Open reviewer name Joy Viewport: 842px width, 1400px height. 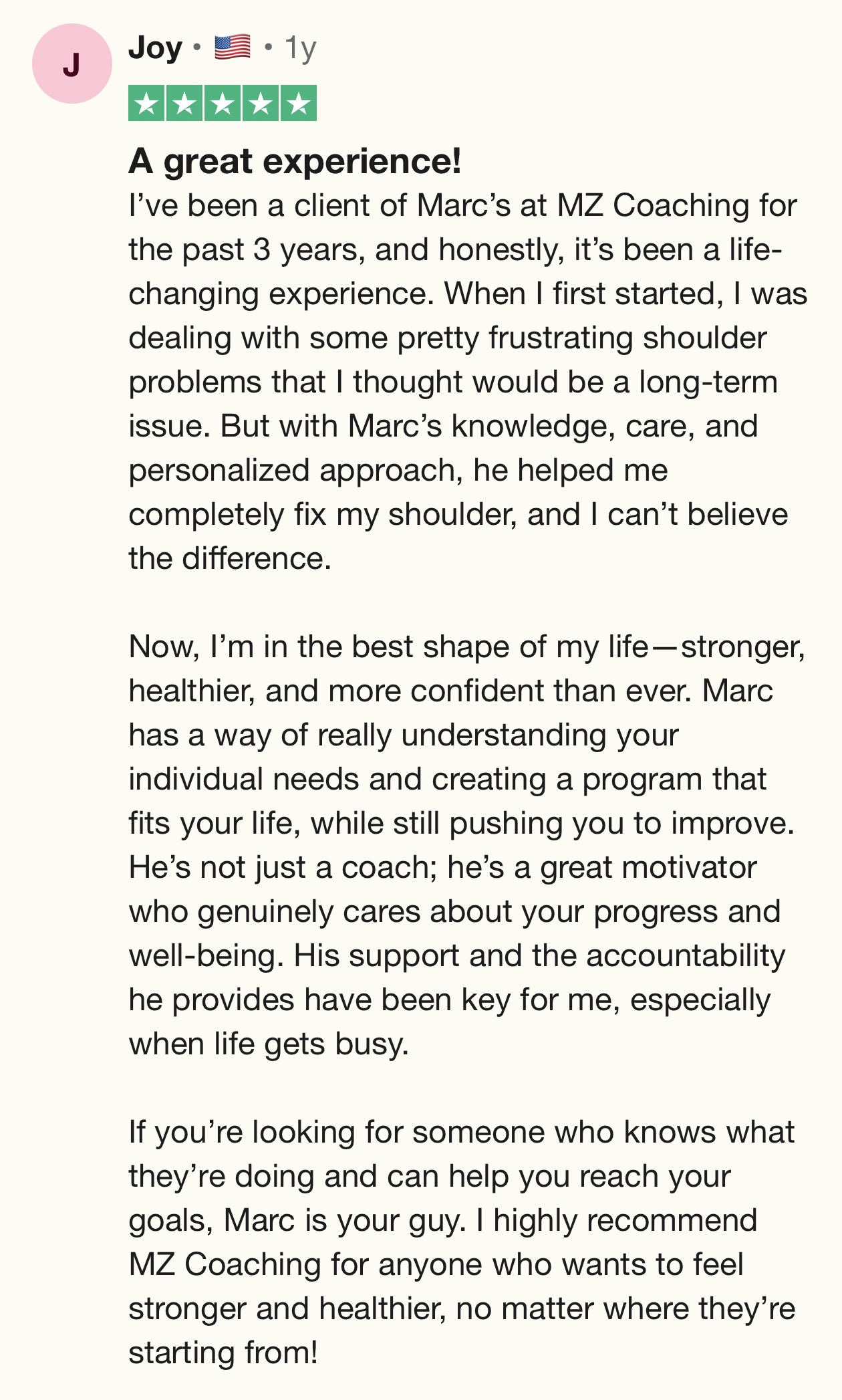pos(155,48)
